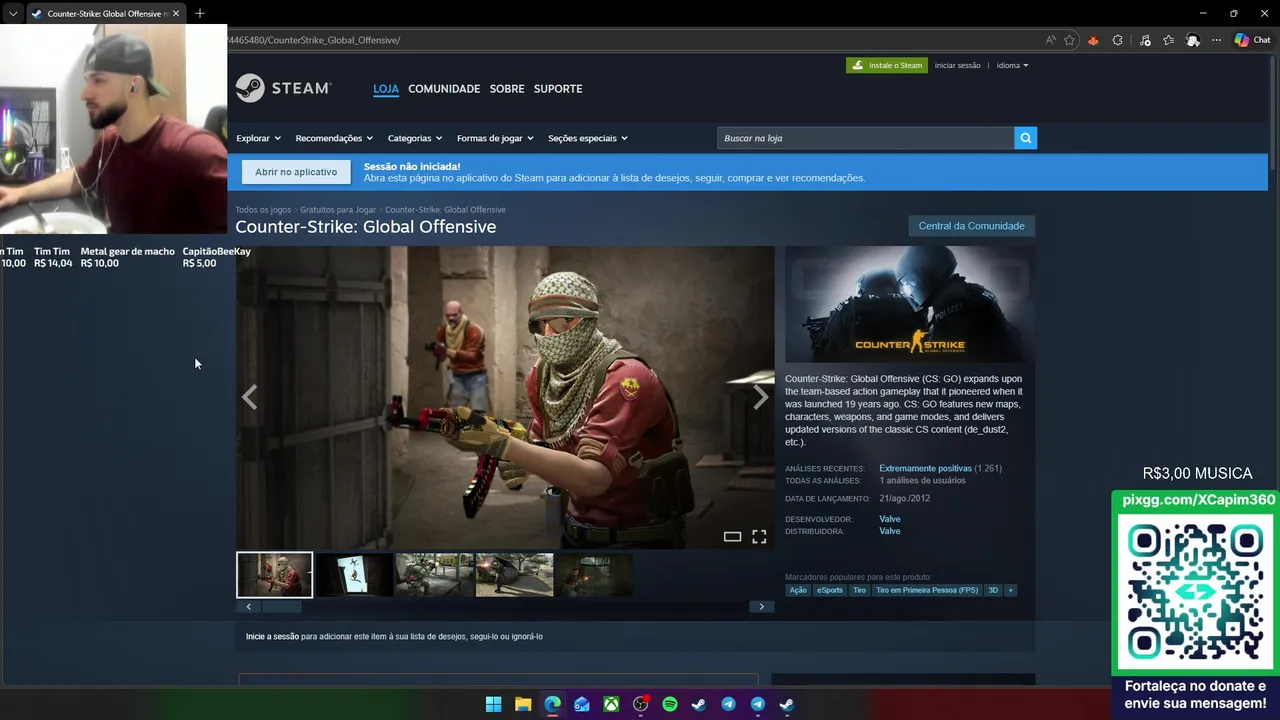
Task: Click the iniciar sessão link
Action: point(958,65)
